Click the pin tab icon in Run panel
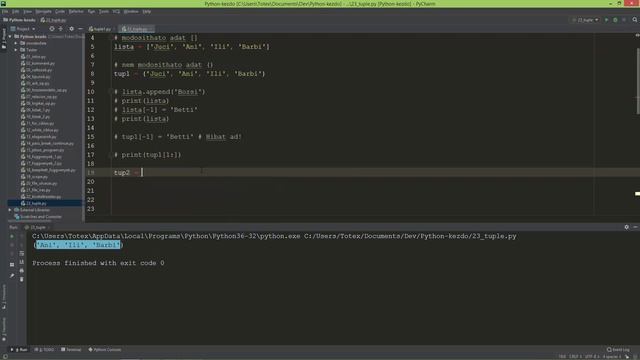The height and width of the screenshot is (360, 640). tap(12, 276)
